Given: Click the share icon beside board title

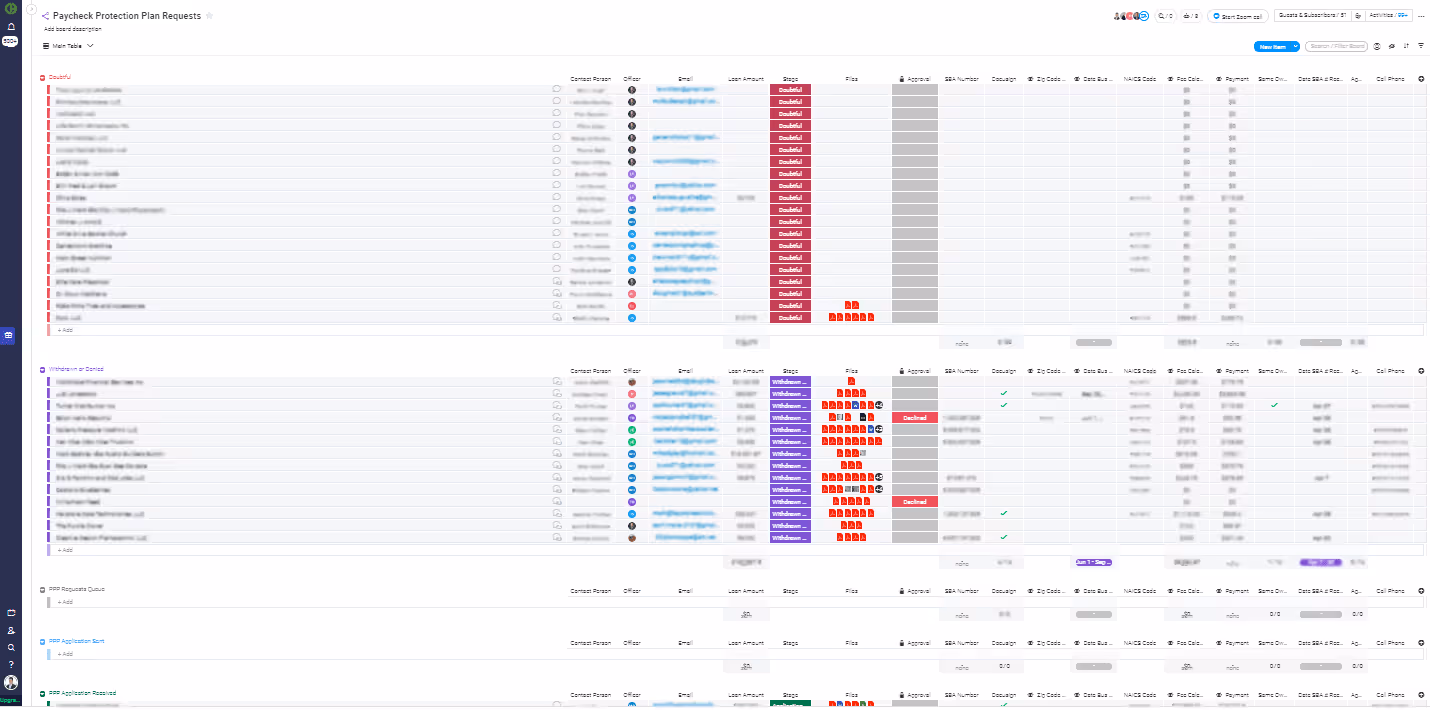Looking at the screenshot, I should point(46,16).
